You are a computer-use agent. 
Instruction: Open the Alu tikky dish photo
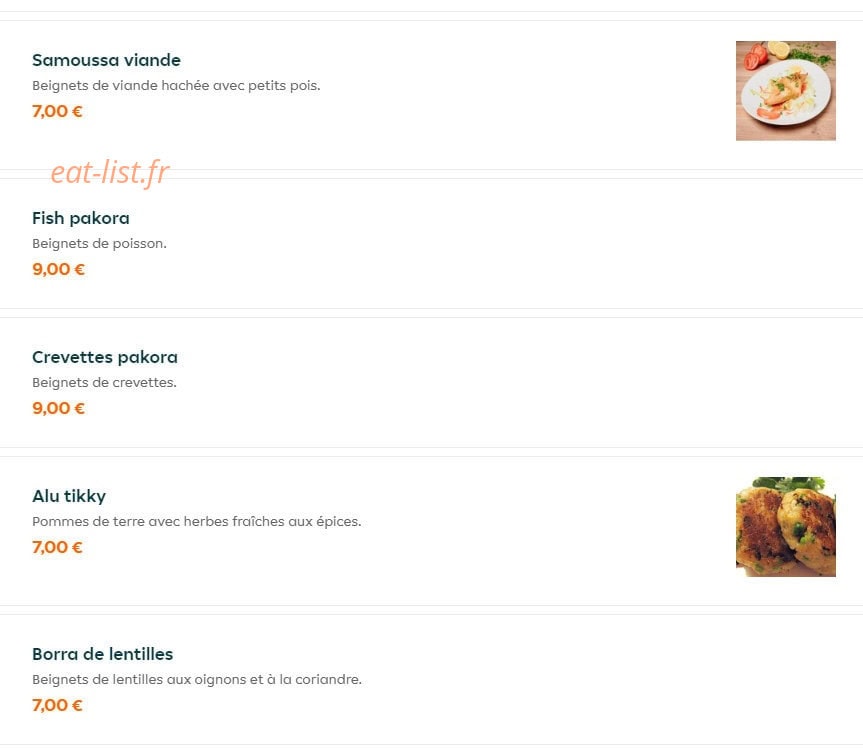785,527
